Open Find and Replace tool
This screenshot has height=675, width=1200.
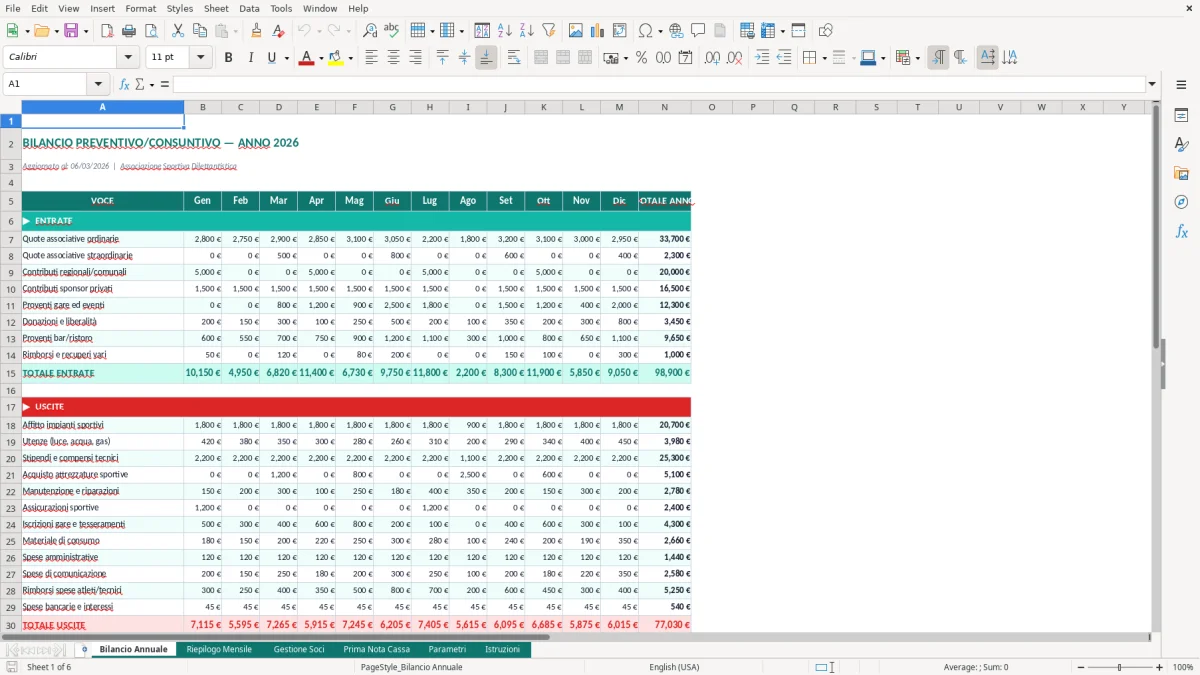pos(370,31)
